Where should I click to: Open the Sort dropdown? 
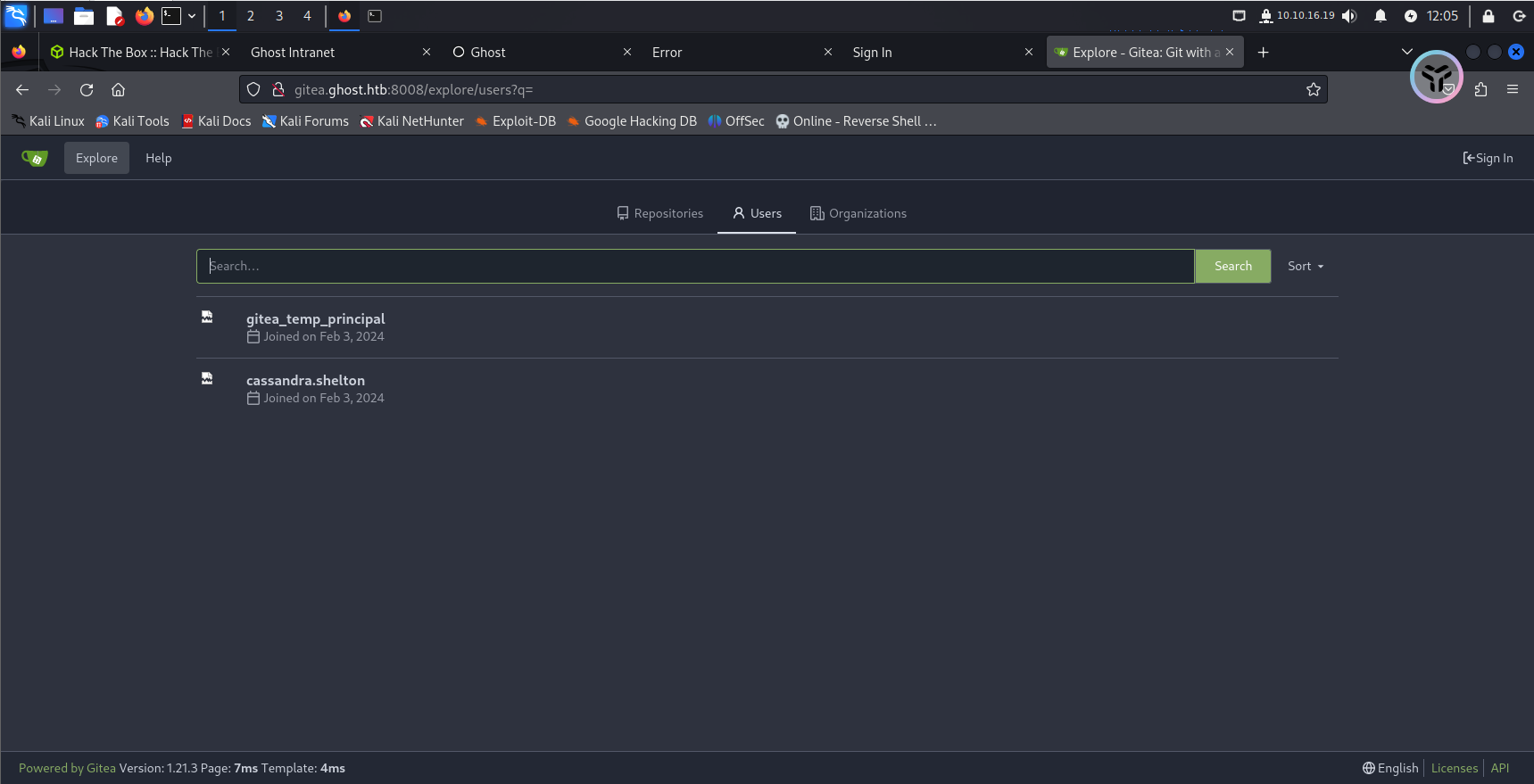pos(1305,267)
